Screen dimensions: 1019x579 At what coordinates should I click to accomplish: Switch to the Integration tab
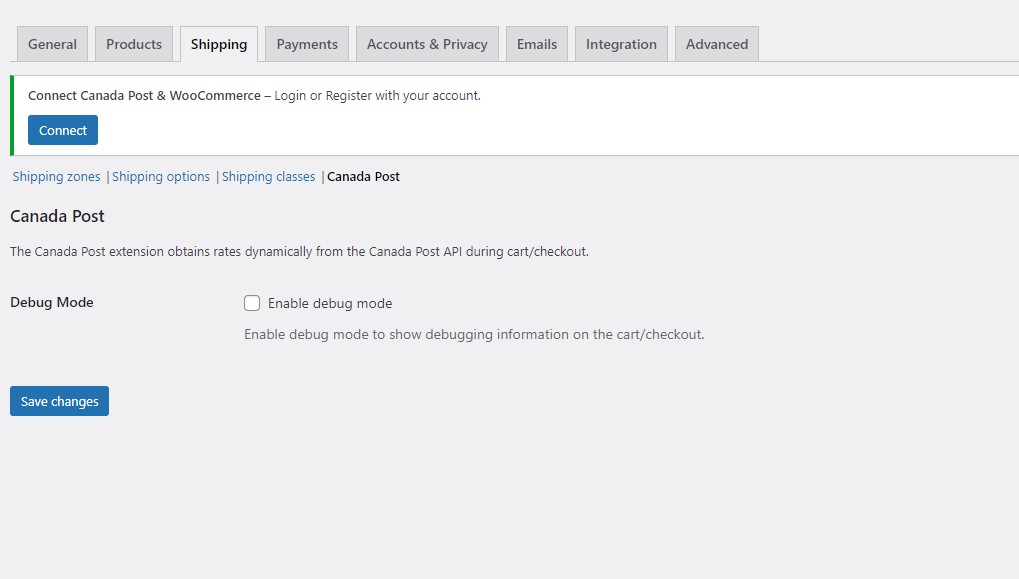point(621,44)
